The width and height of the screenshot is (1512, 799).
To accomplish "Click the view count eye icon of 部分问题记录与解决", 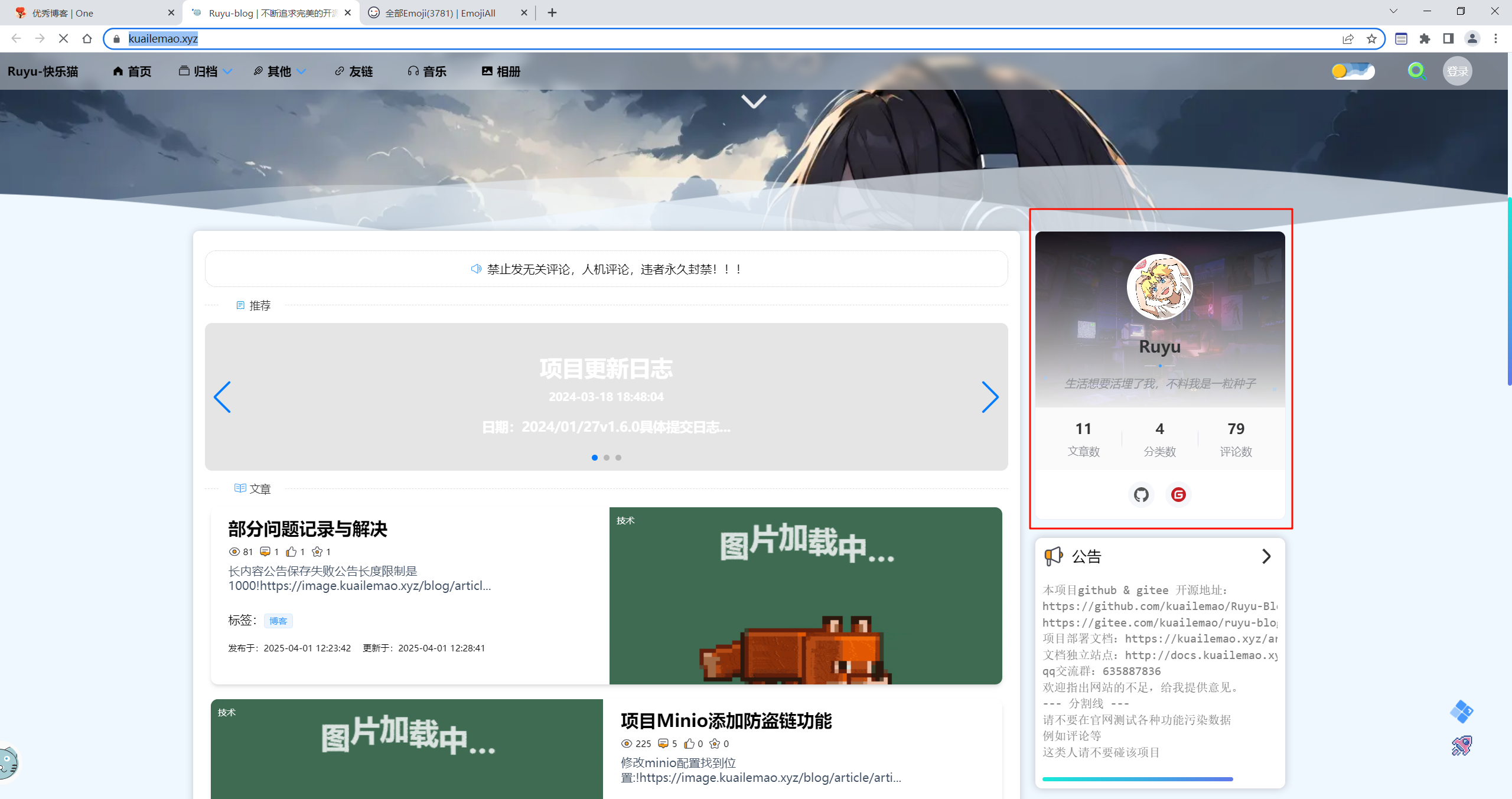I will [234, 552].
